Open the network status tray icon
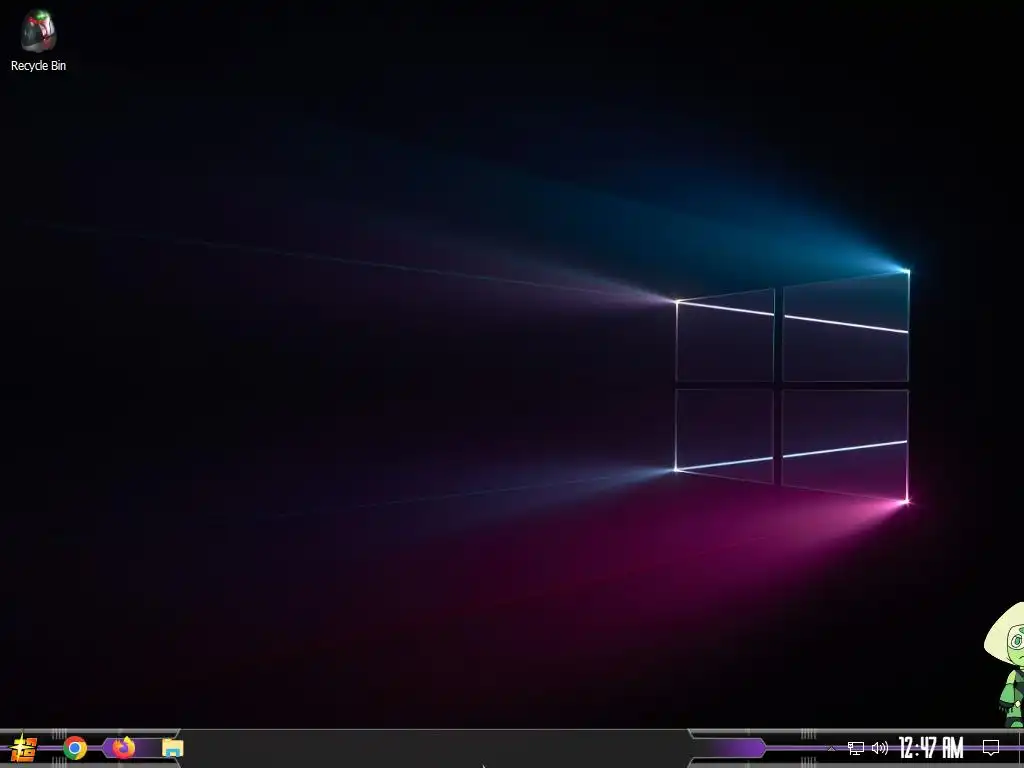The height and width of the screenshot is (768, 1024). point(856,748)
